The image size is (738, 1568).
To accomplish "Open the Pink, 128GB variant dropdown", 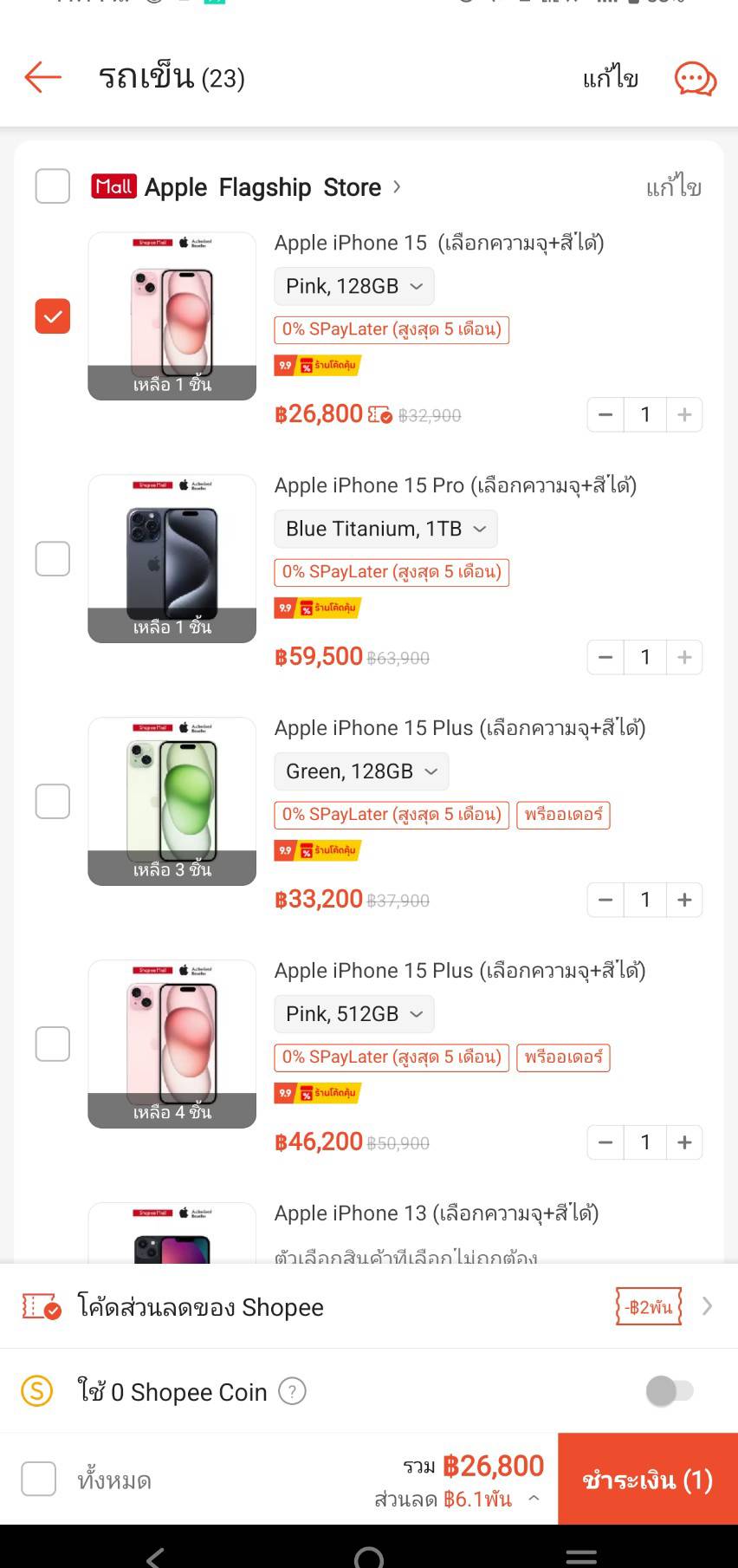I will [353, 286].
